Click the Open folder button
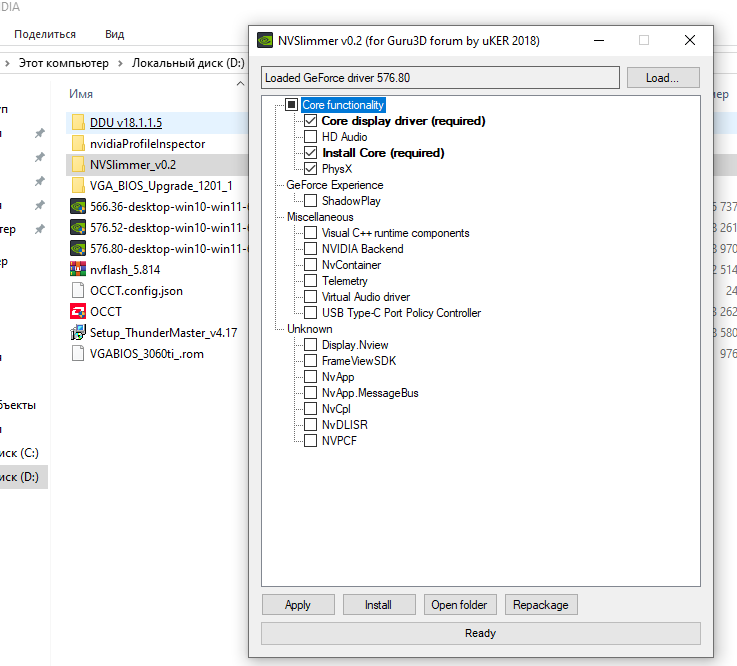 coord(460,605)
